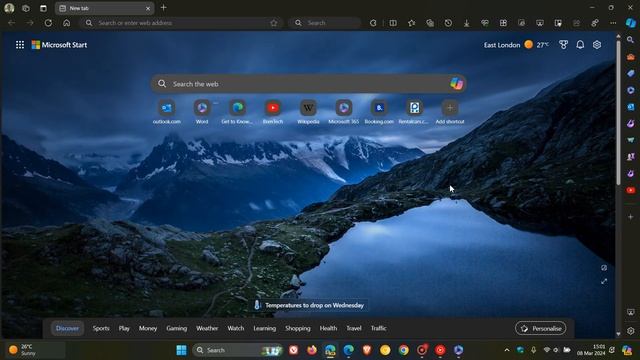Open the Windows Start menu
This screenshot has height=360, width=640.
(x=181, y=350)
